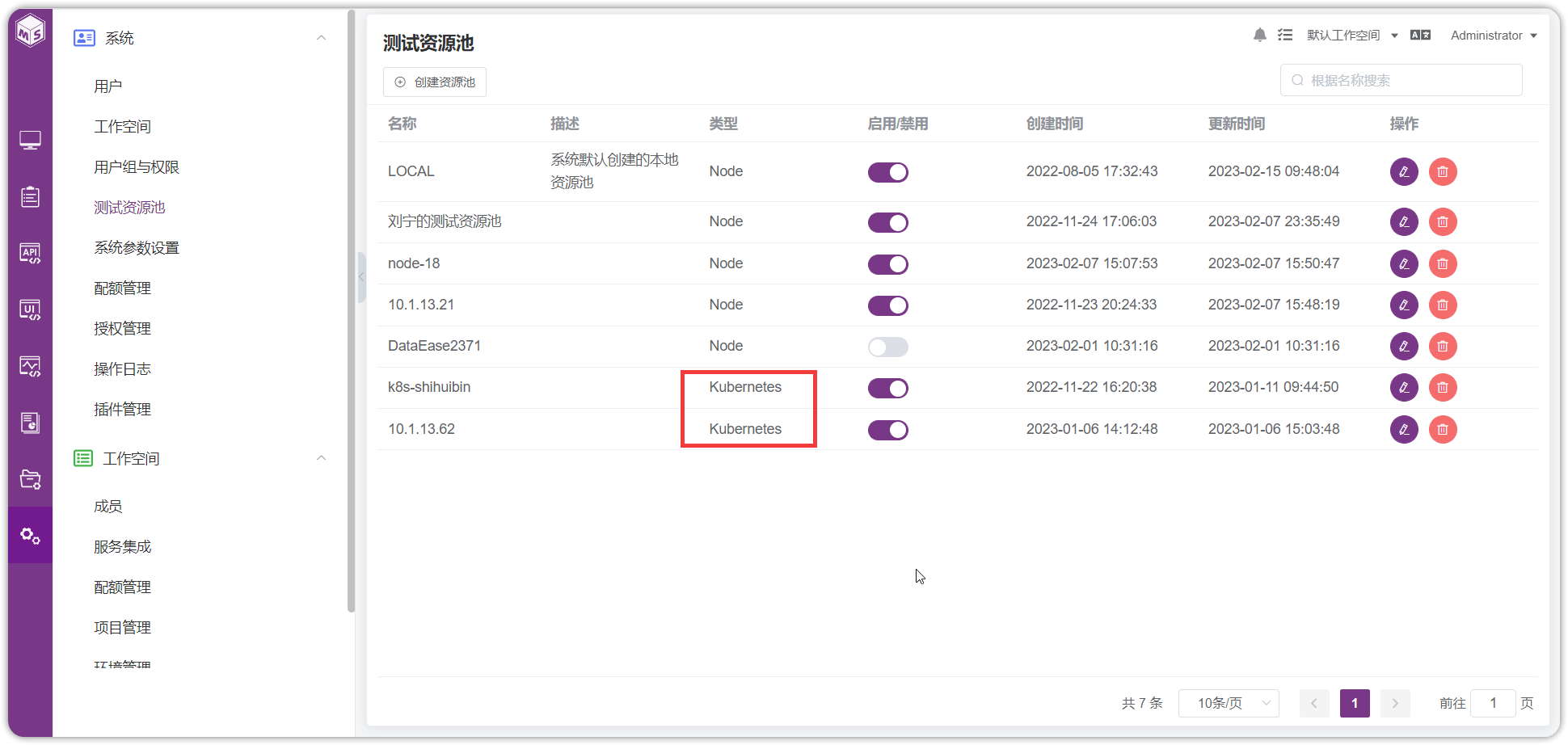Open the report statistics sidebar icon
The width and height of the screenshot is (1568, 745).
(30, 423)
